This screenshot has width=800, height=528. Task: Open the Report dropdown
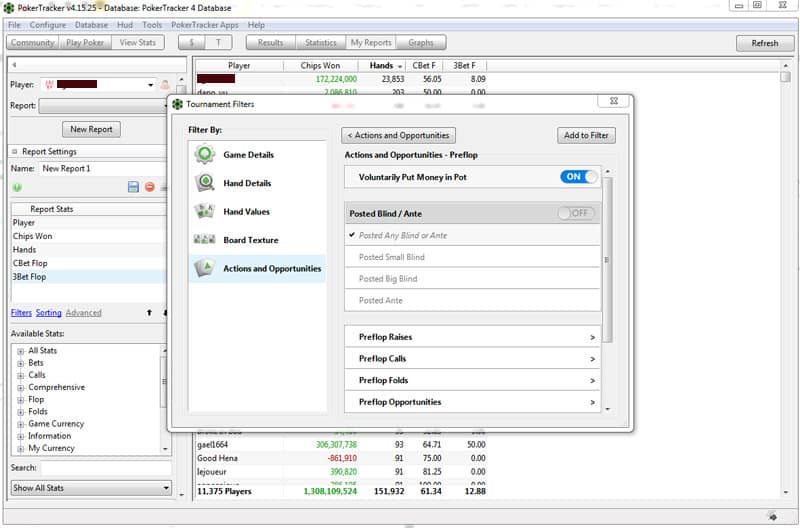(103, 106)
